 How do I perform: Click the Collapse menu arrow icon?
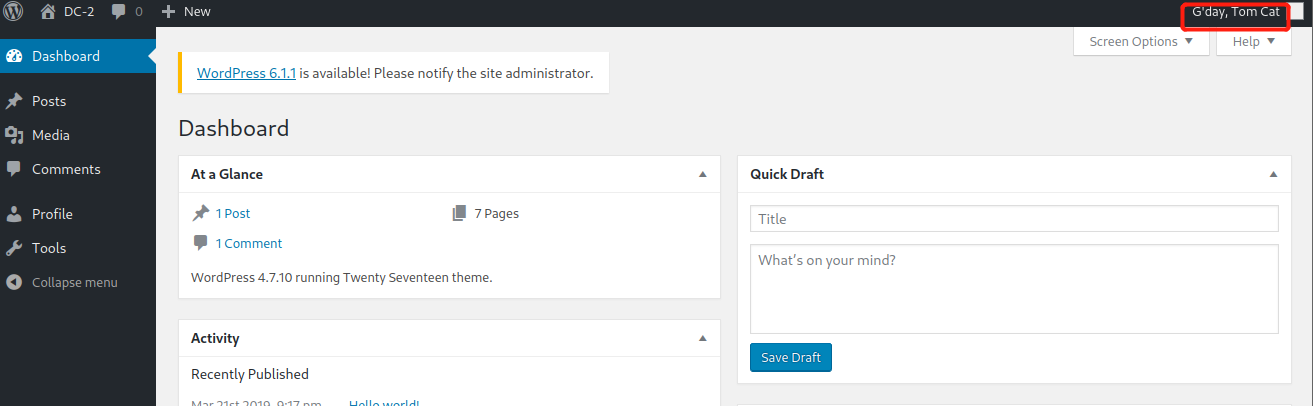(x=14, y=282)
